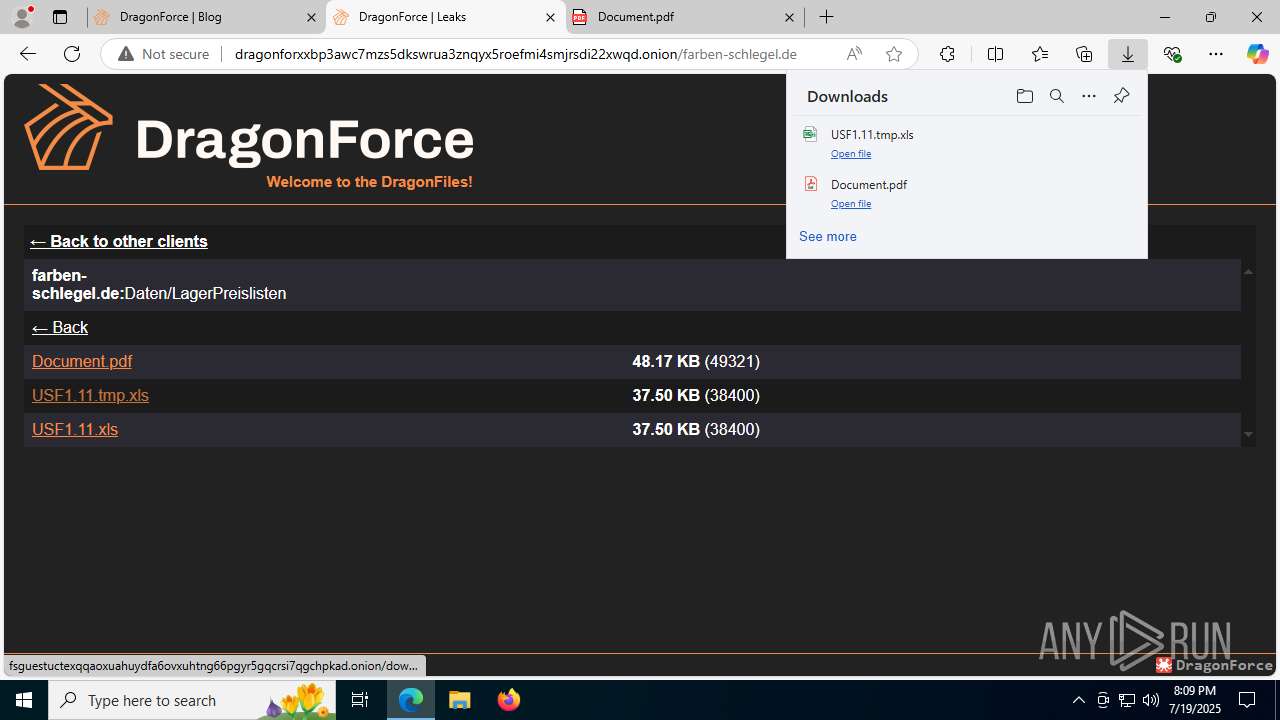Click size value of USF1.11.xls row
Viewport: 1280px width, 720px height.
(x=696, y=429)
